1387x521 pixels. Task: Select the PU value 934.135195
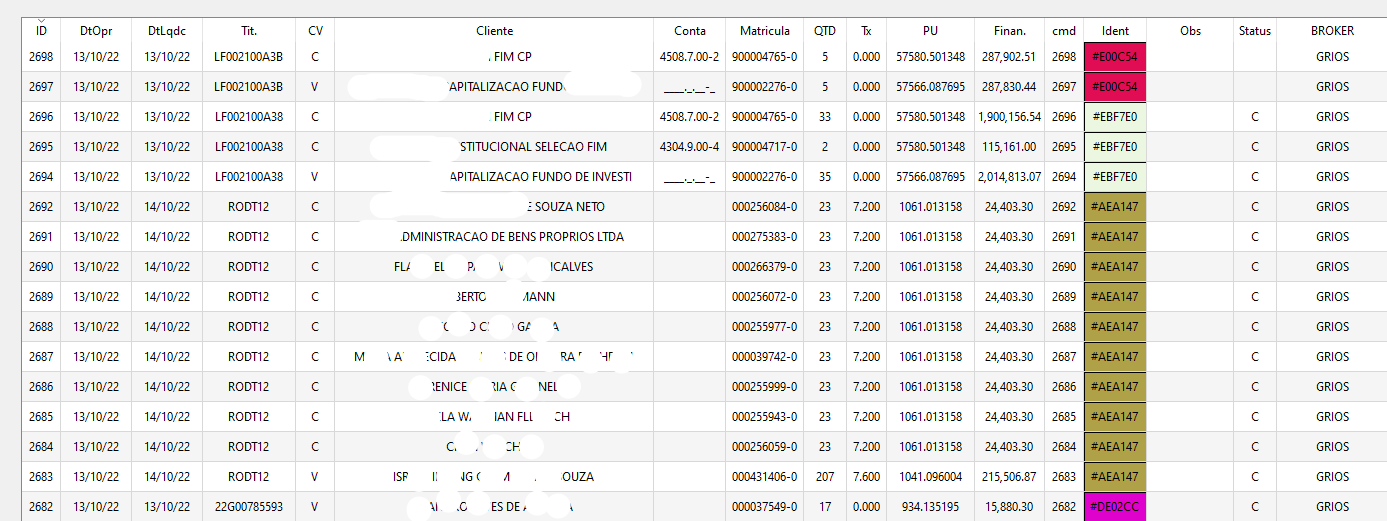(931, 507)
